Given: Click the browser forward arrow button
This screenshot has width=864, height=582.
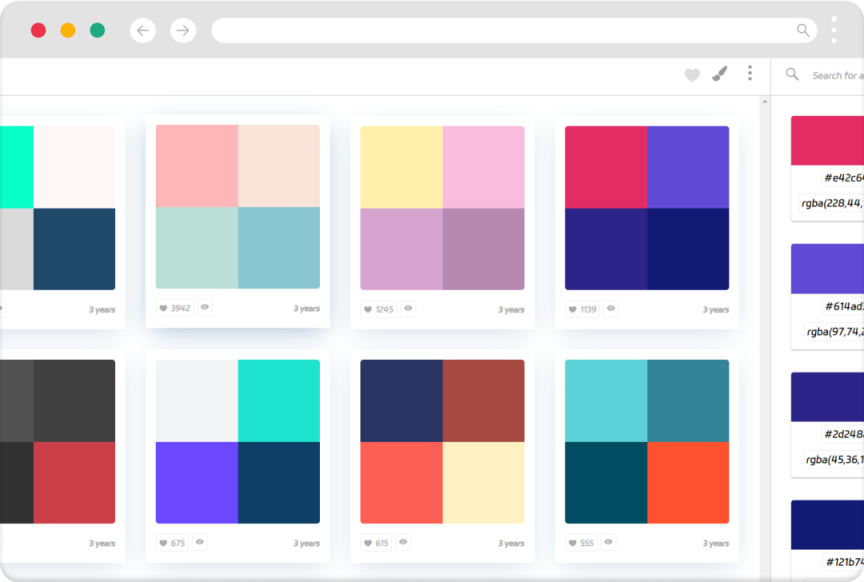Looking at the screenshot, I should click(x=183, y=30).
